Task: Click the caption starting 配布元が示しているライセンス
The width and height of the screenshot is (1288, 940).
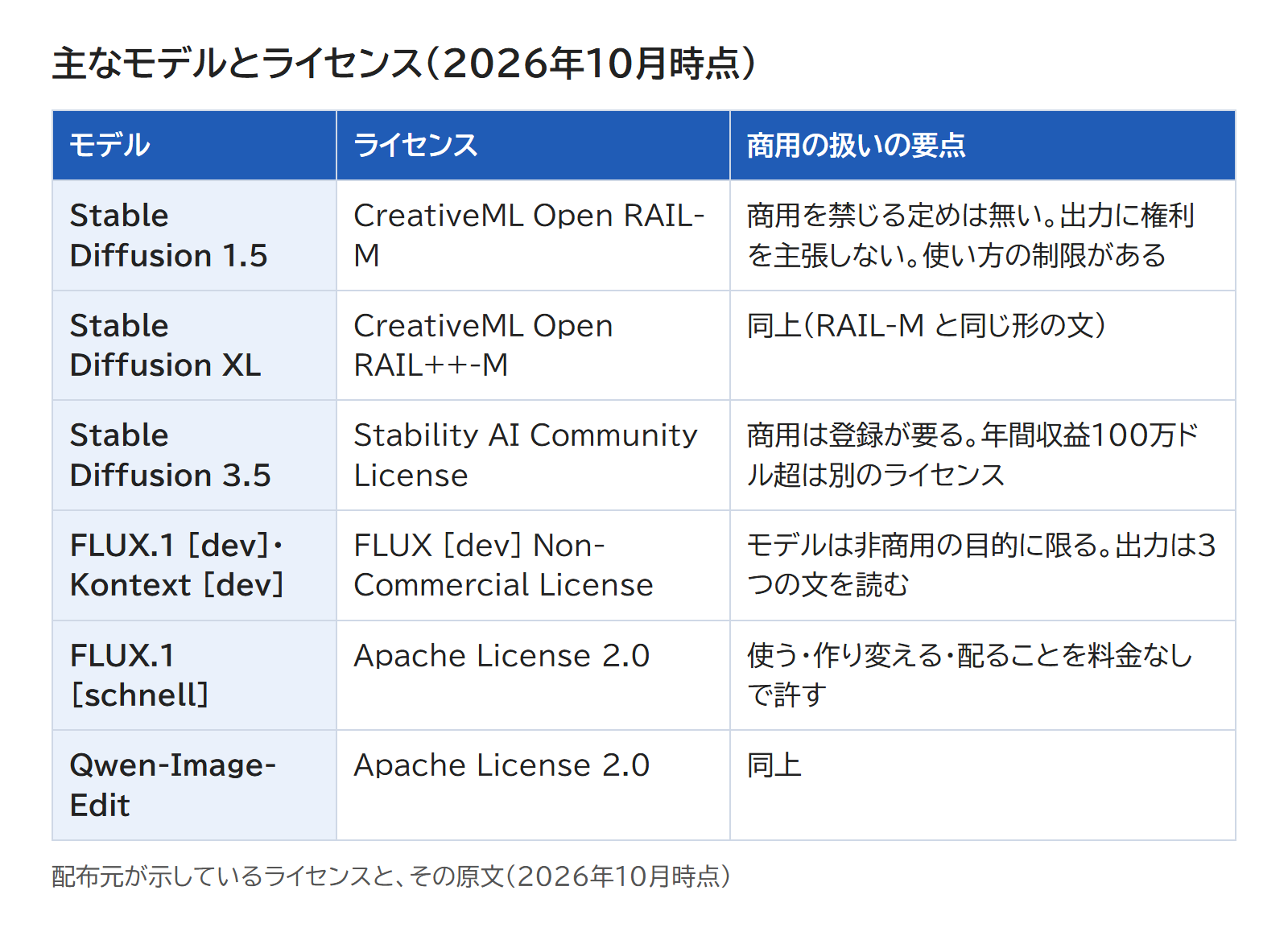Action: click(x=391, y=876)
